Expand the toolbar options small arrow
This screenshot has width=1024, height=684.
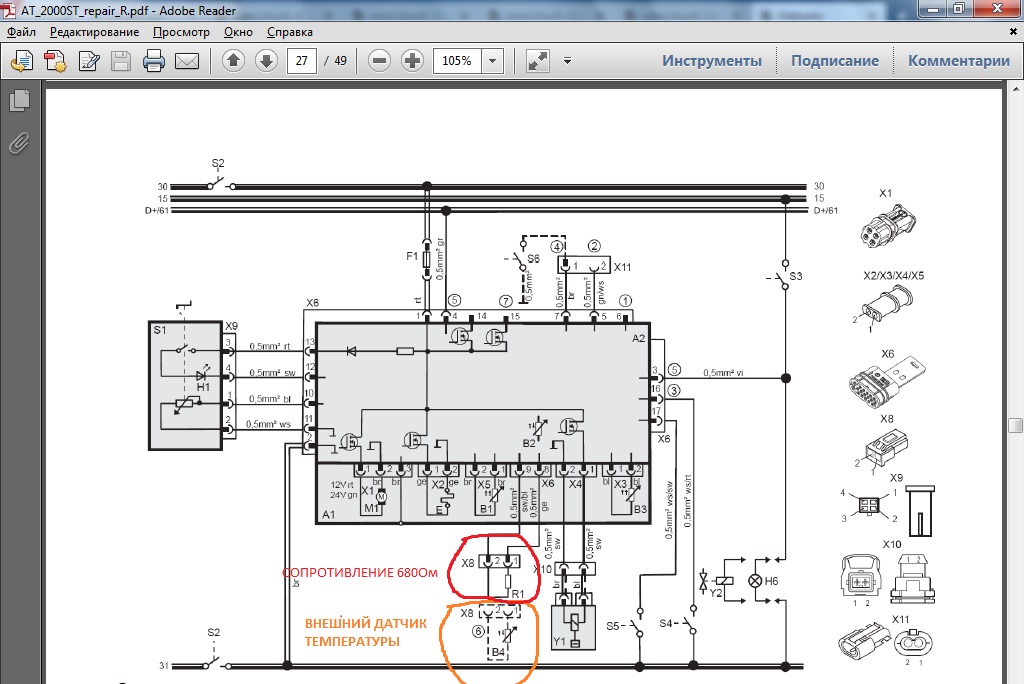tap(568, 61)
